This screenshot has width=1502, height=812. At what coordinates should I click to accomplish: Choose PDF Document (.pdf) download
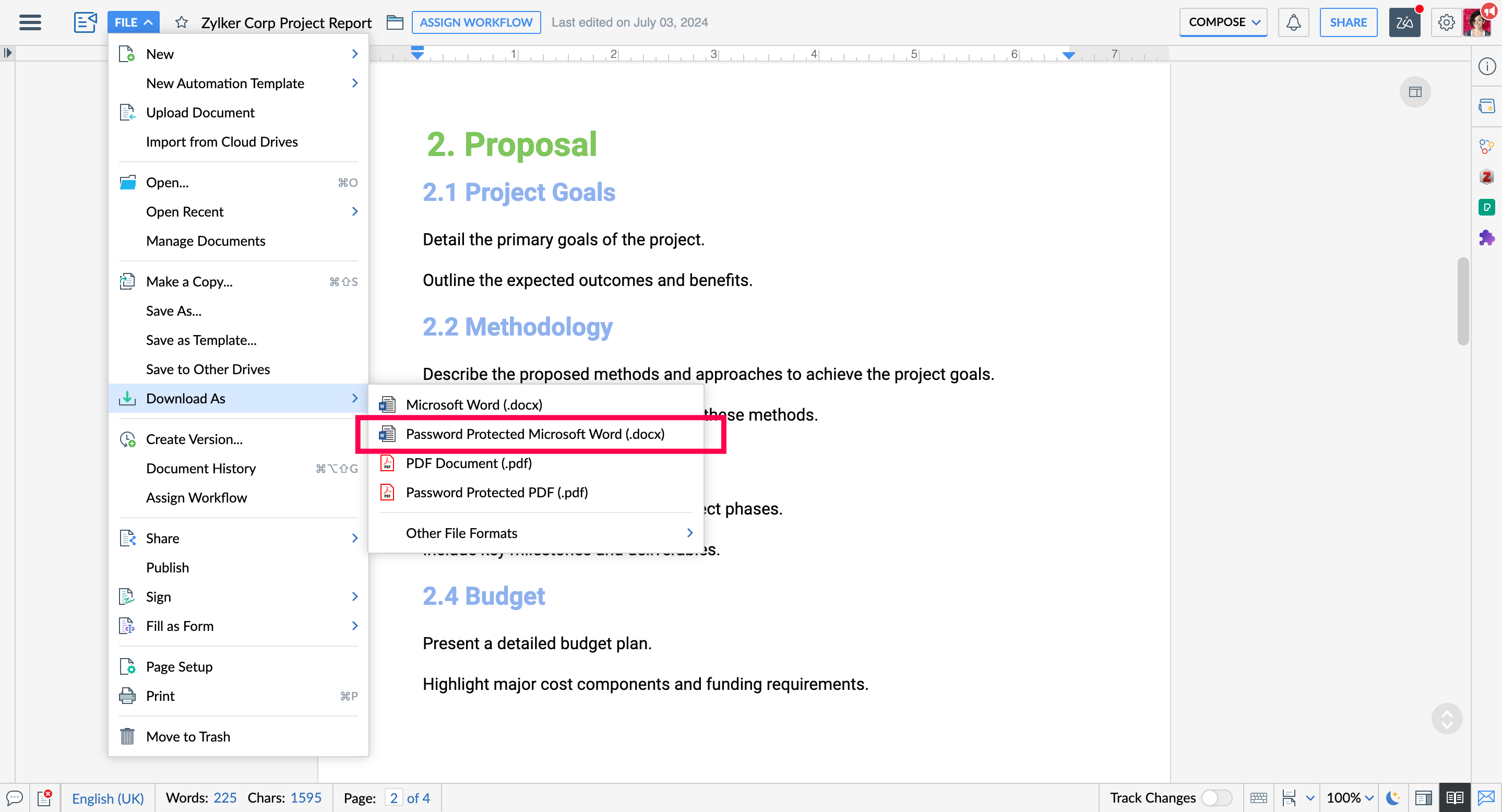[x=468, y=463]
